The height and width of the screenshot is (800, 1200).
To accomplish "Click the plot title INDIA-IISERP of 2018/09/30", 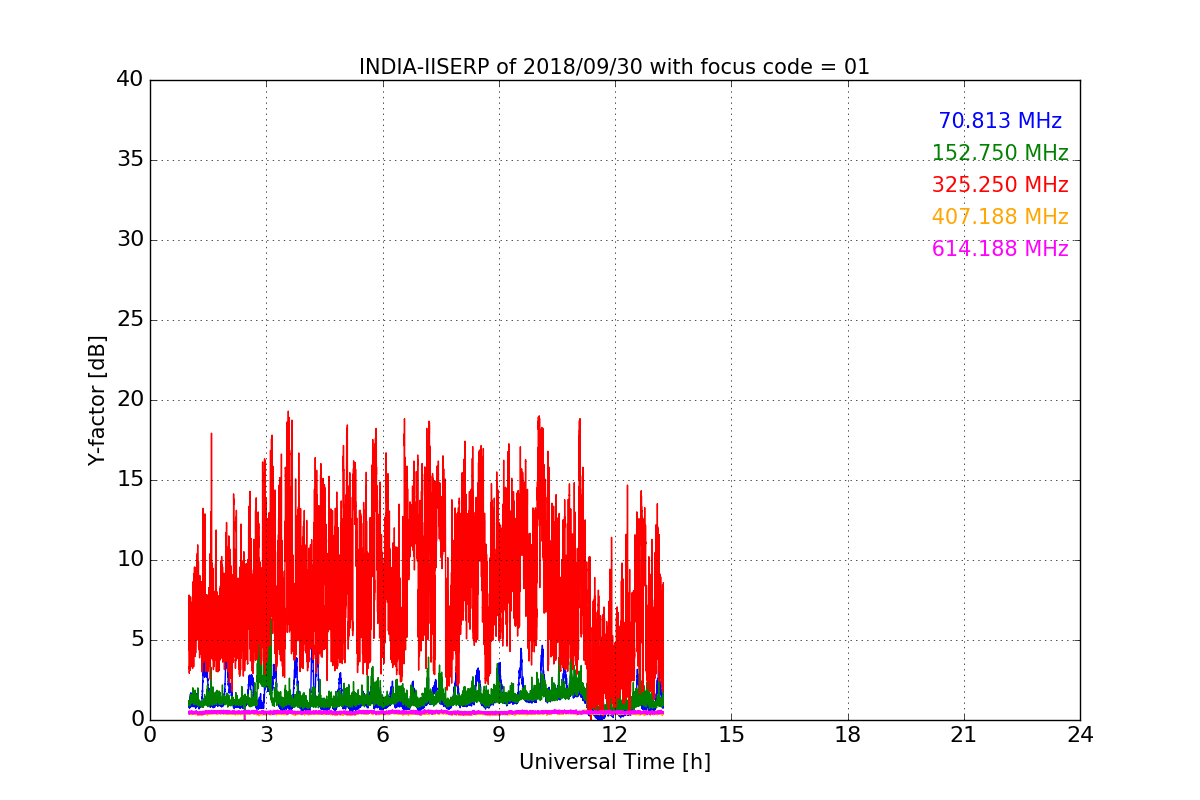I will pyautogui.click(x=614, y=67).
